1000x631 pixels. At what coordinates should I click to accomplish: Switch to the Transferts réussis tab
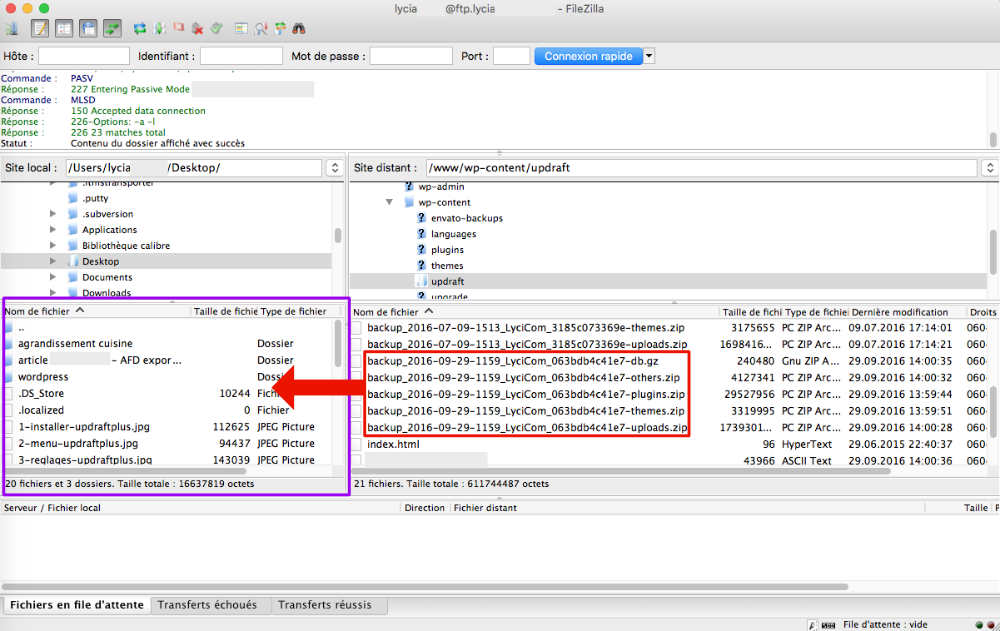click(x=324, y=605)
